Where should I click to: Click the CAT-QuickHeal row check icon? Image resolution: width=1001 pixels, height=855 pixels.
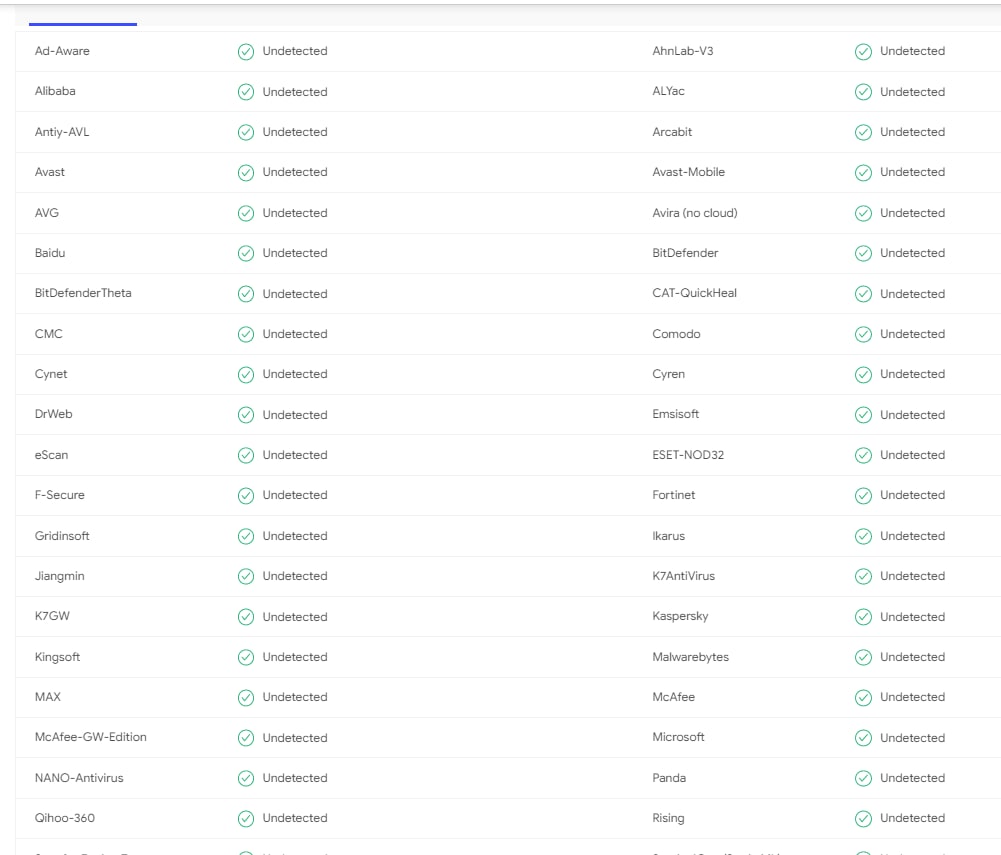[863, 294]
